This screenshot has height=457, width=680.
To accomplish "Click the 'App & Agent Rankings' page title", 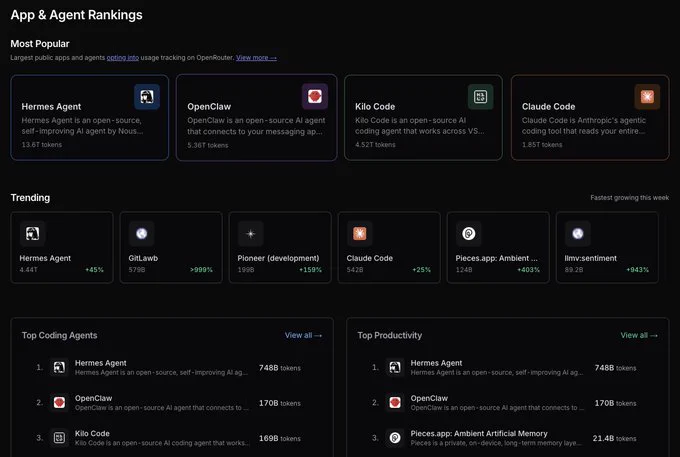I will click(x=76, y=15).
